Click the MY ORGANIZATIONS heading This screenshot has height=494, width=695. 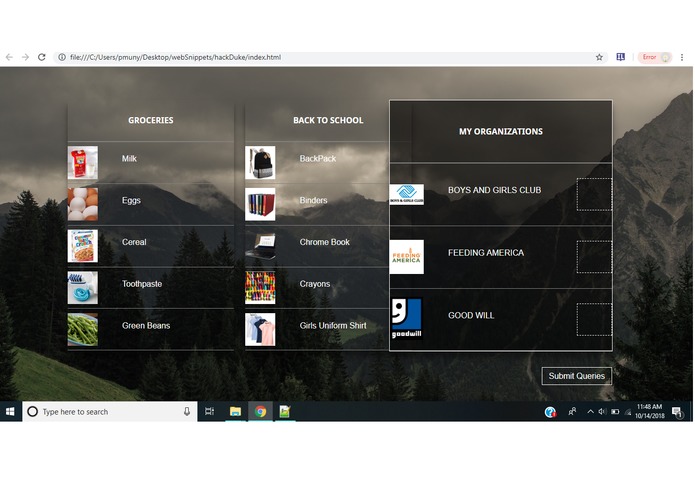point(501,131)
